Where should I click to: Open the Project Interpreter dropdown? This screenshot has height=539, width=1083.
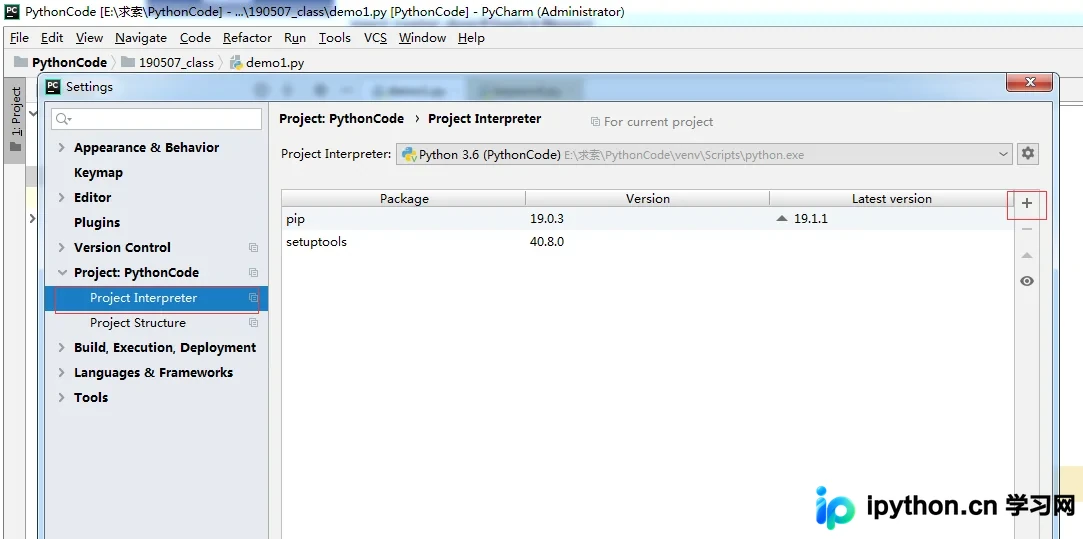click(x=704, y=154)
